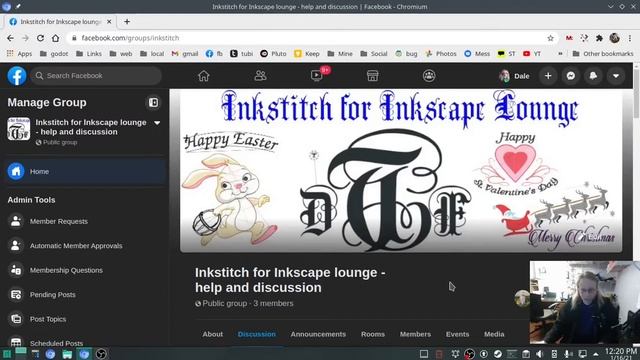Image resolution: width=640 pixels, height=360 pixels.
Task: Click the Member Requests icon
Action: [x=16, y=221]
